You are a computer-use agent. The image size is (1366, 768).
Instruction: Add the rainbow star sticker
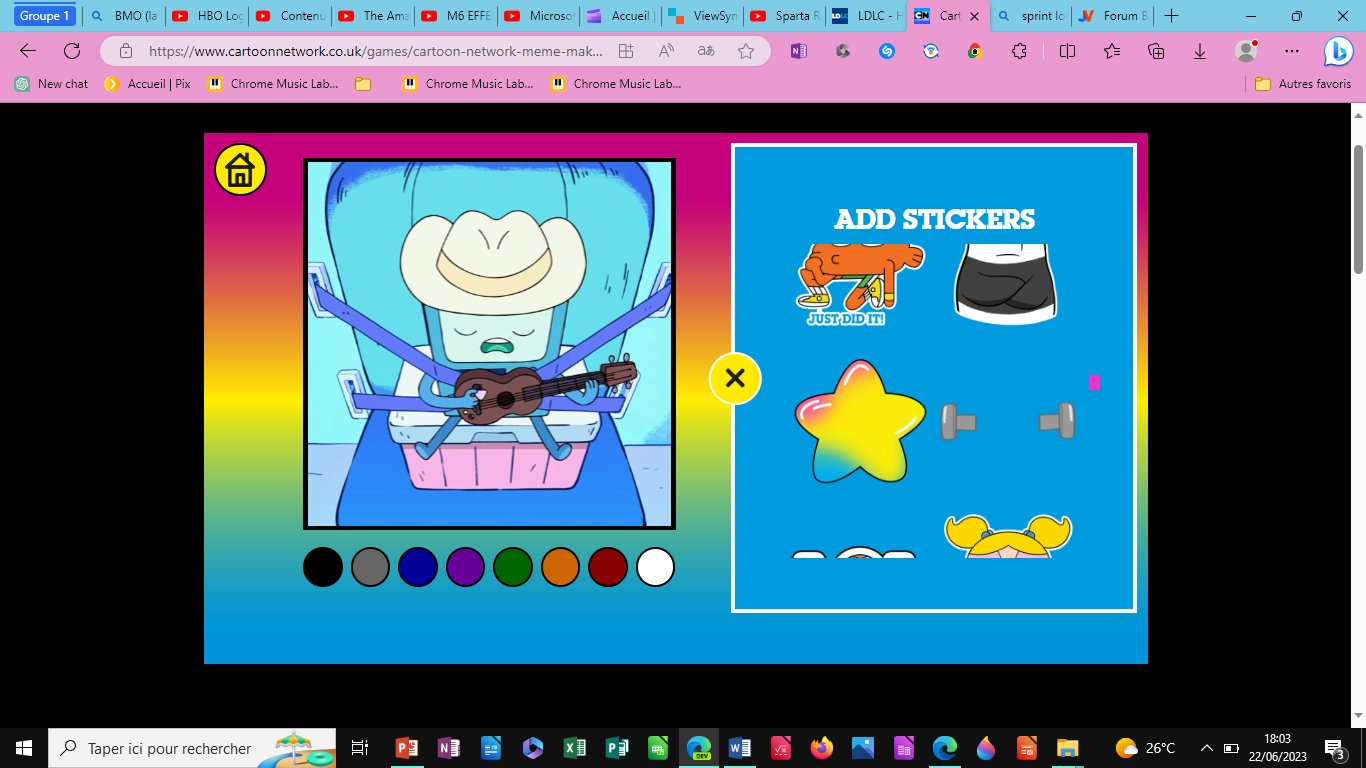859,421
